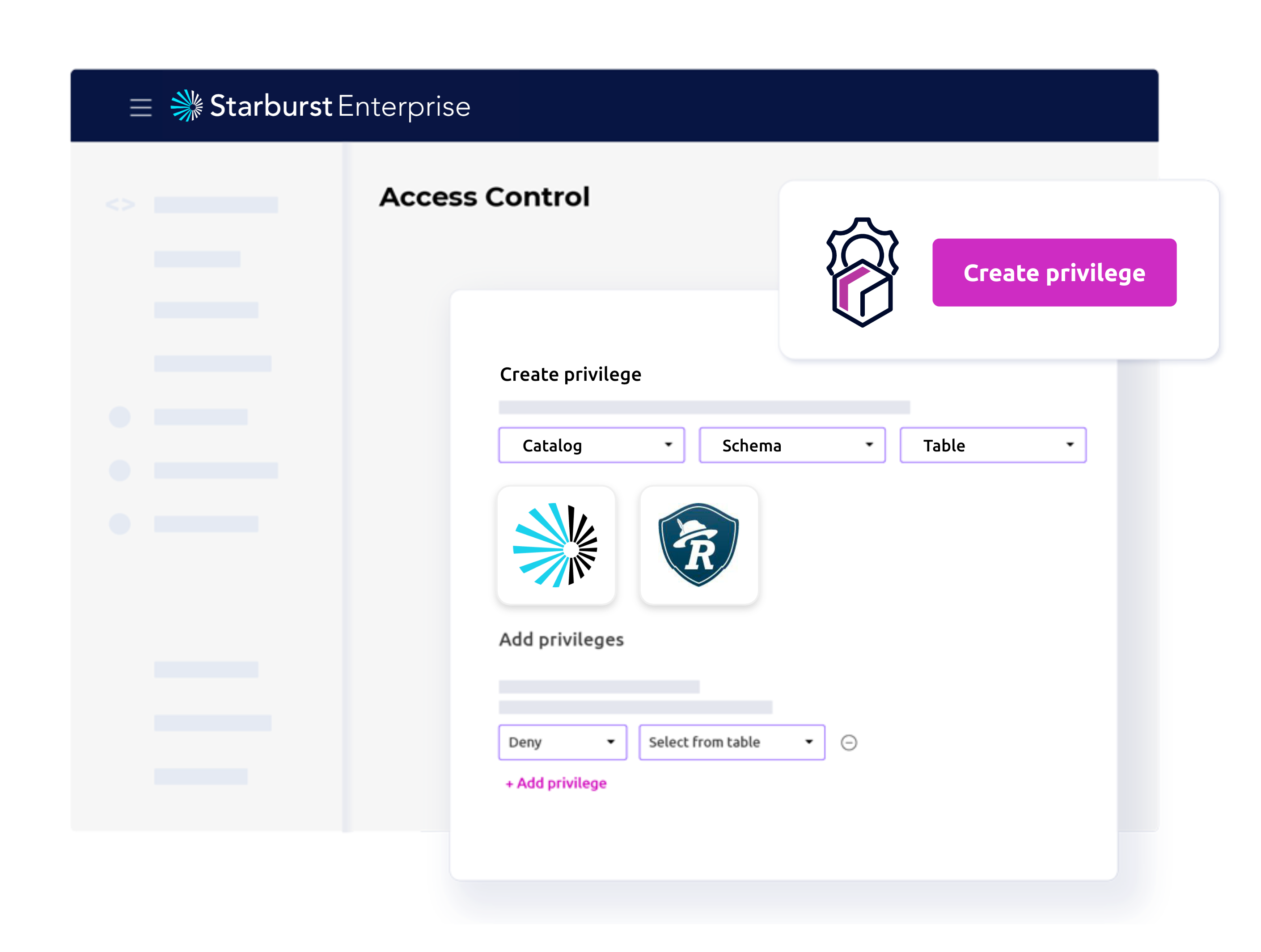
Task: Open the Catalog dropdown
Action: click(591, 445)
